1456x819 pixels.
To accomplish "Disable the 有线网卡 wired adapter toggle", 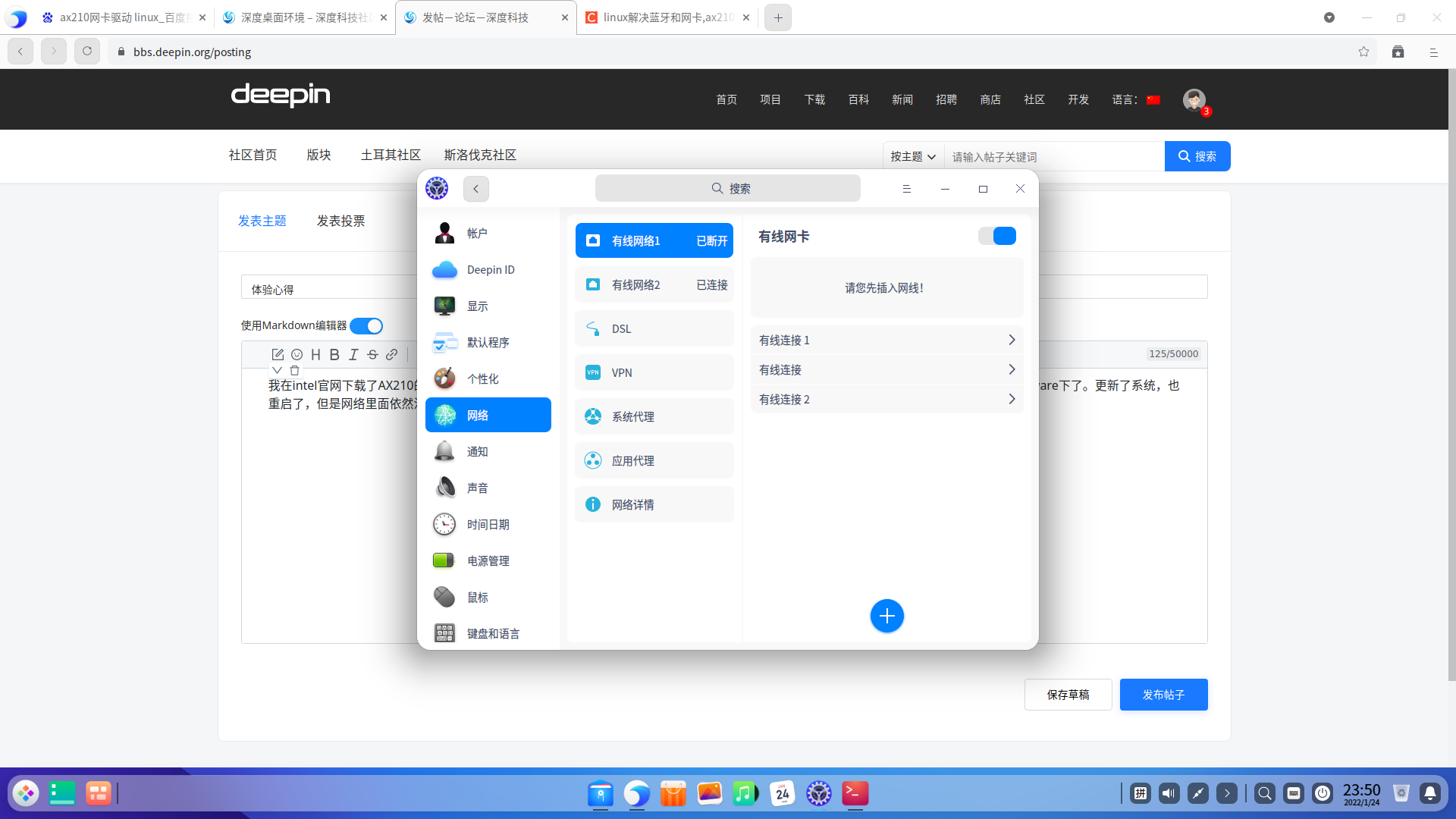I will click(x=997, y=236).
